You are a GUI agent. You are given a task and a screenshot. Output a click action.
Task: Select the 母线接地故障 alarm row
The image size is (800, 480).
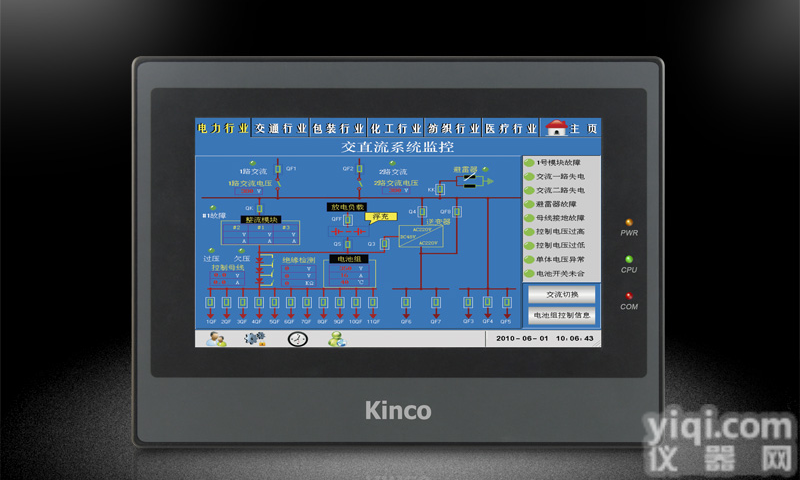click(x=555, y=218)
